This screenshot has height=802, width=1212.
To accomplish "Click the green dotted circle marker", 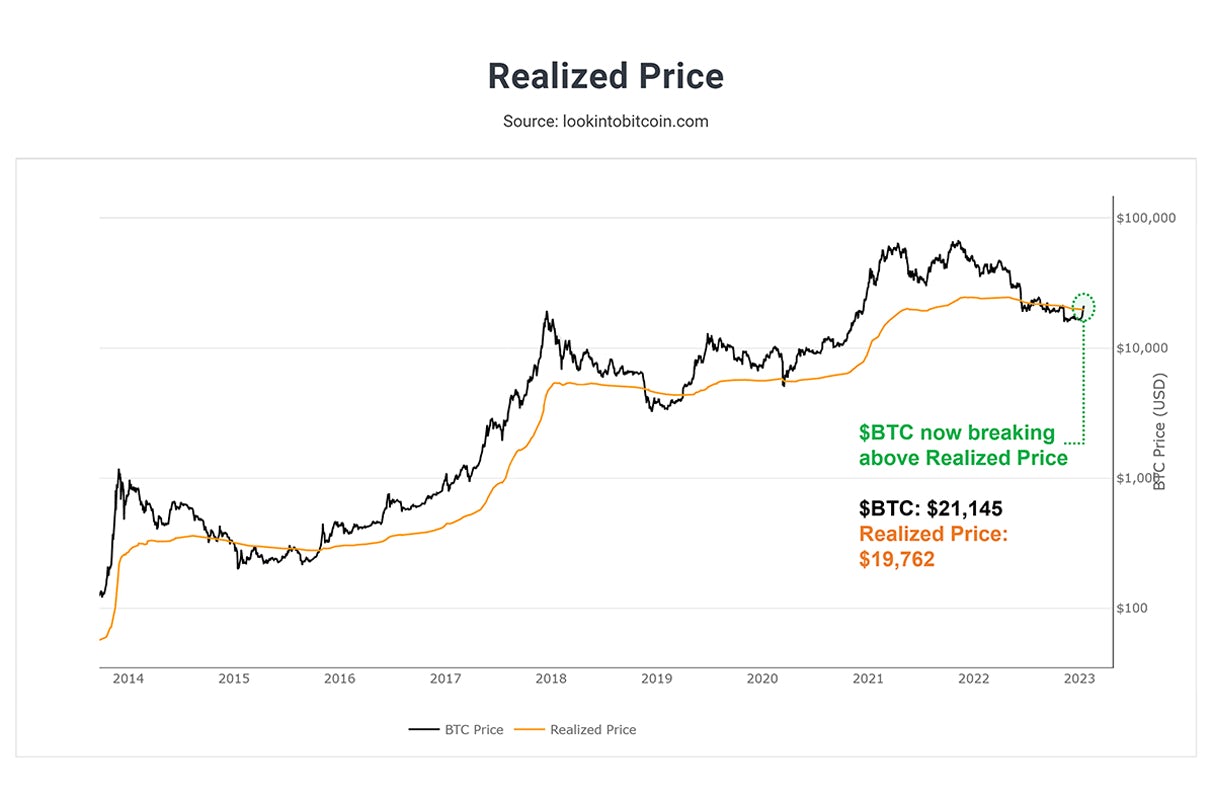I will pyautogui.click(x=1083, y=307).
